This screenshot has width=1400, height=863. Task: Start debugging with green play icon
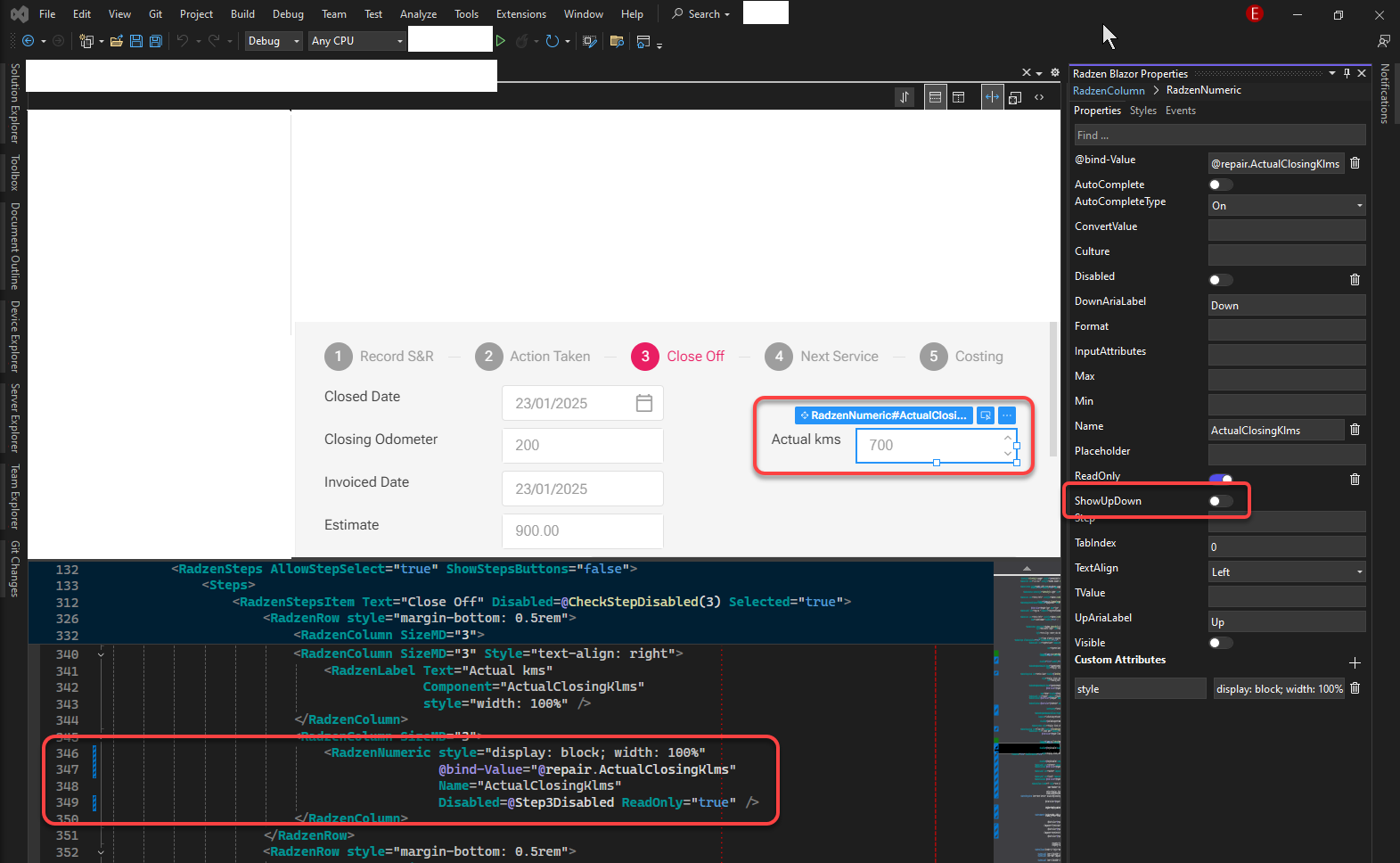pyautogui.click(x=501, y=41)
